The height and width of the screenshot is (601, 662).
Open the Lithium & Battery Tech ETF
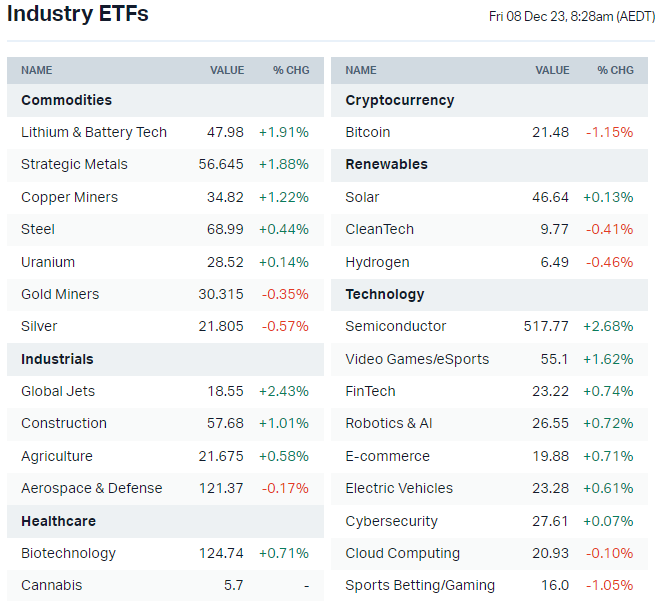(94, 132)
